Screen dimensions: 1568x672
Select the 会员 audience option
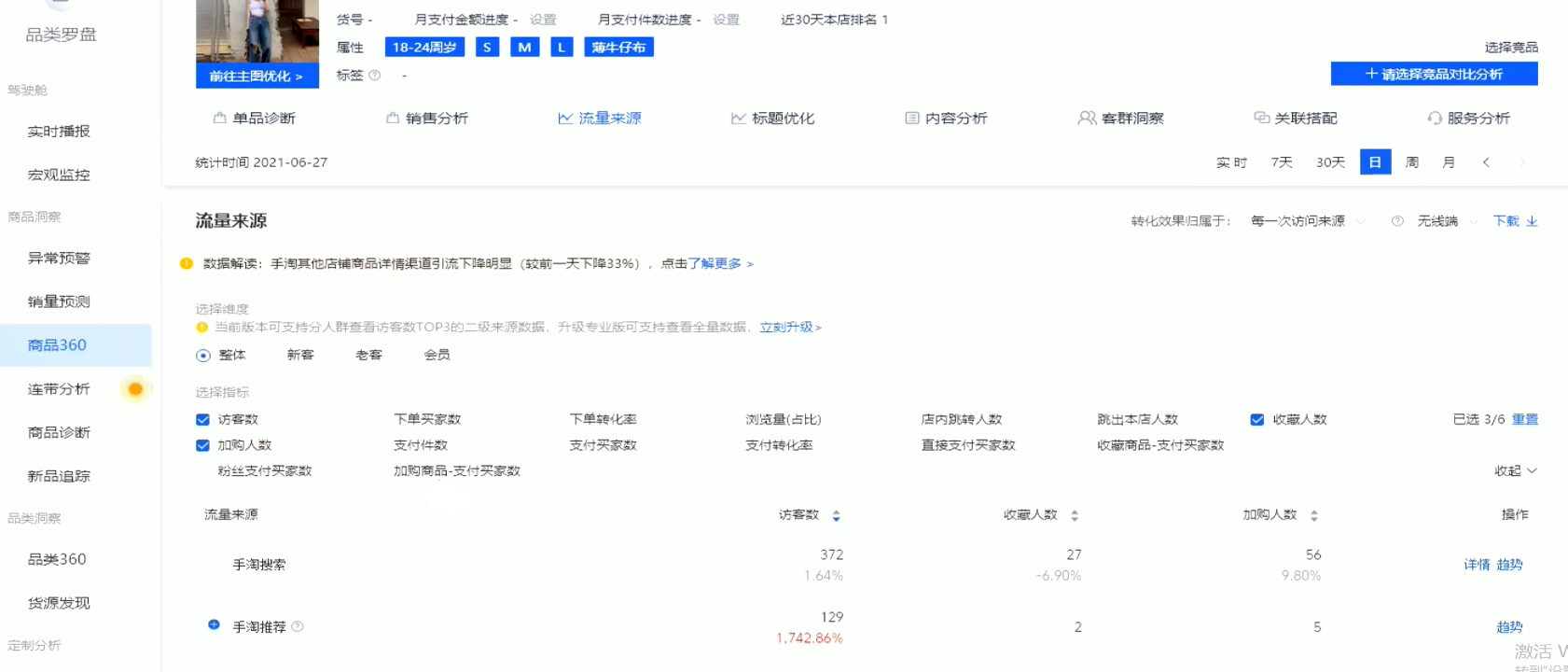coord(437,356)
